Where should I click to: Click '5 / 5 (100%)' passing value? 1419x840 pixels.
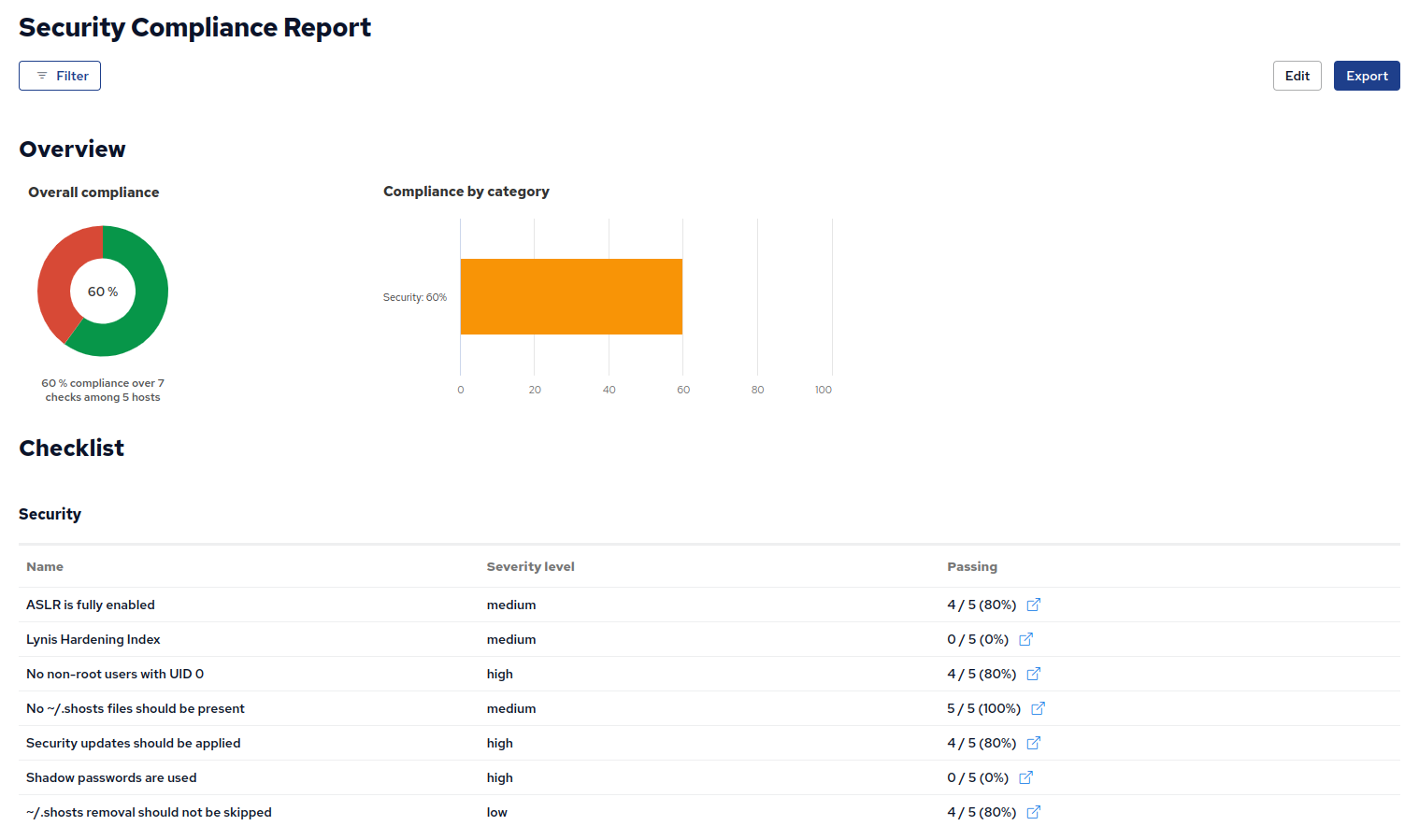[983, 708]
